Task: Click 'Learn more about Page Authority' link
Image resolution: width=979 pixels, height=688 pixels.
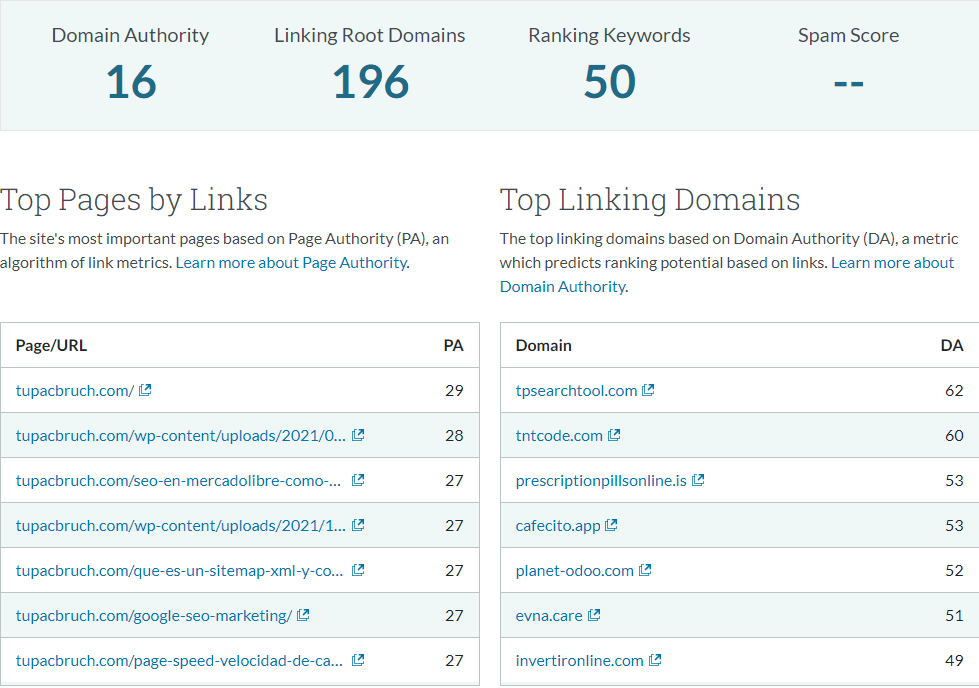Action: [x=291, y=263]
